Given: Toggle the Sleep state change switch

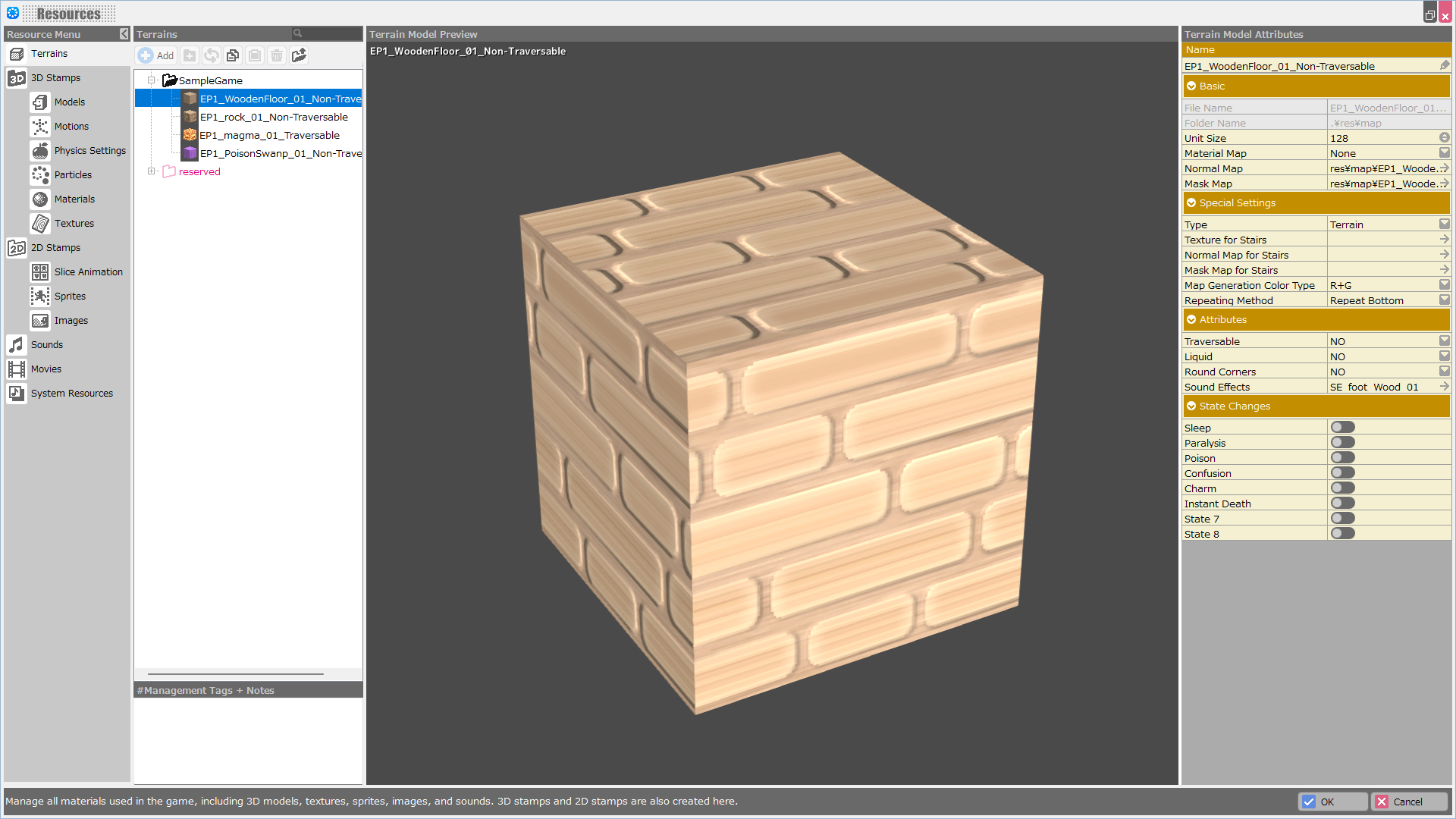Looking at the screenshot, I should click(1342, 428).
